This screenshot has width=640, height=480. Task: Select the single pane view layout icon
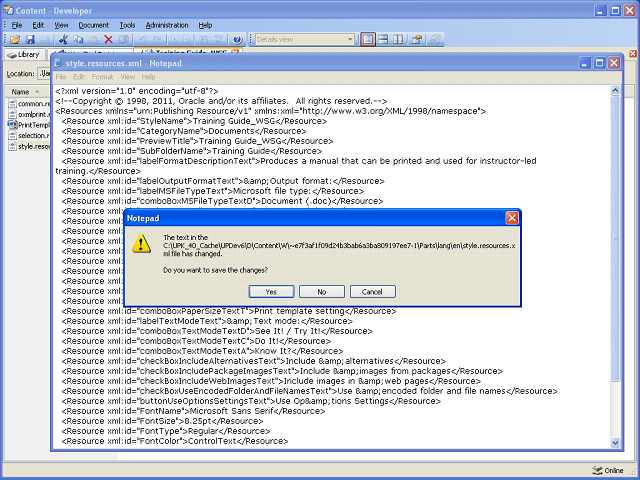click(368, 40)
